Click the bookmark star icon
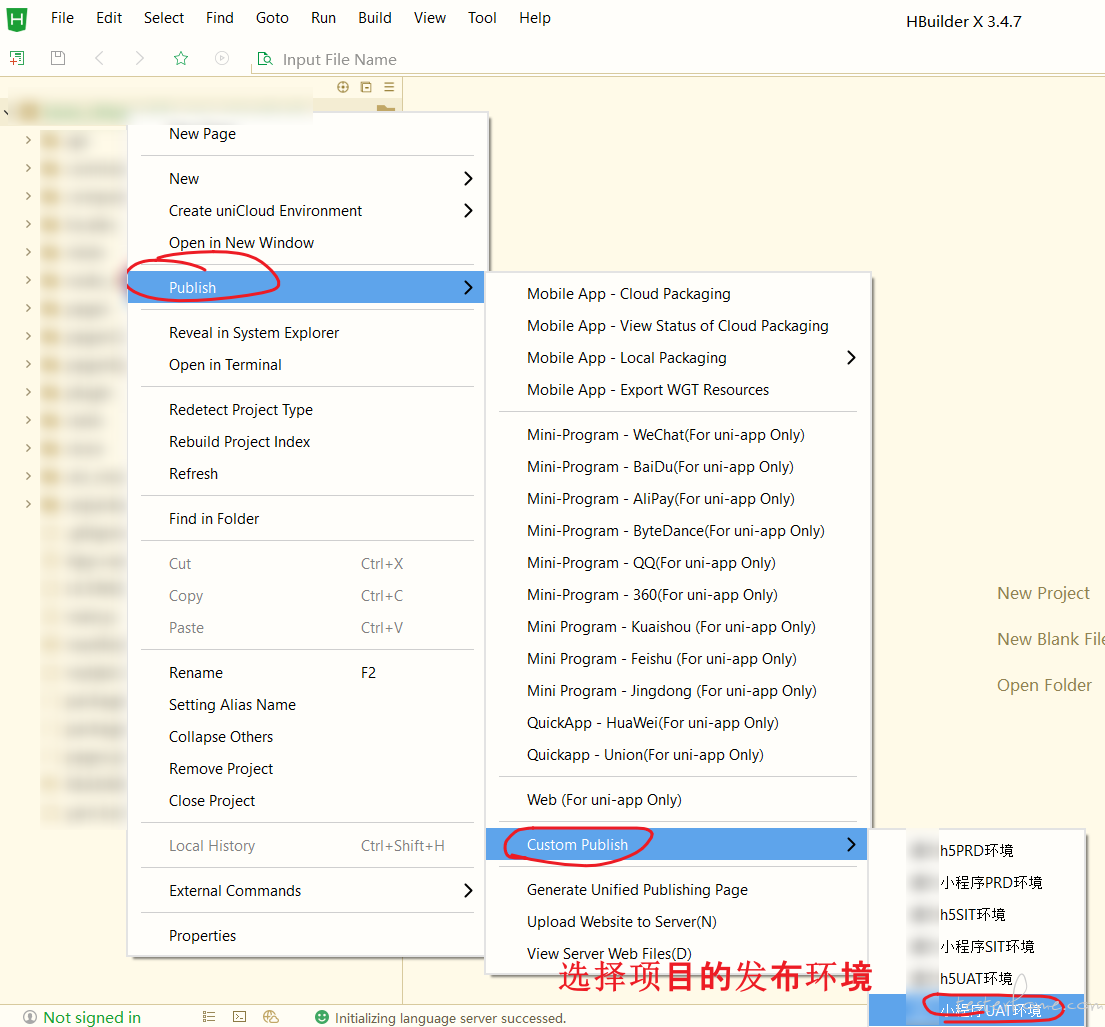Viewport: 1105px width, 1027px height. click(181, 59)
